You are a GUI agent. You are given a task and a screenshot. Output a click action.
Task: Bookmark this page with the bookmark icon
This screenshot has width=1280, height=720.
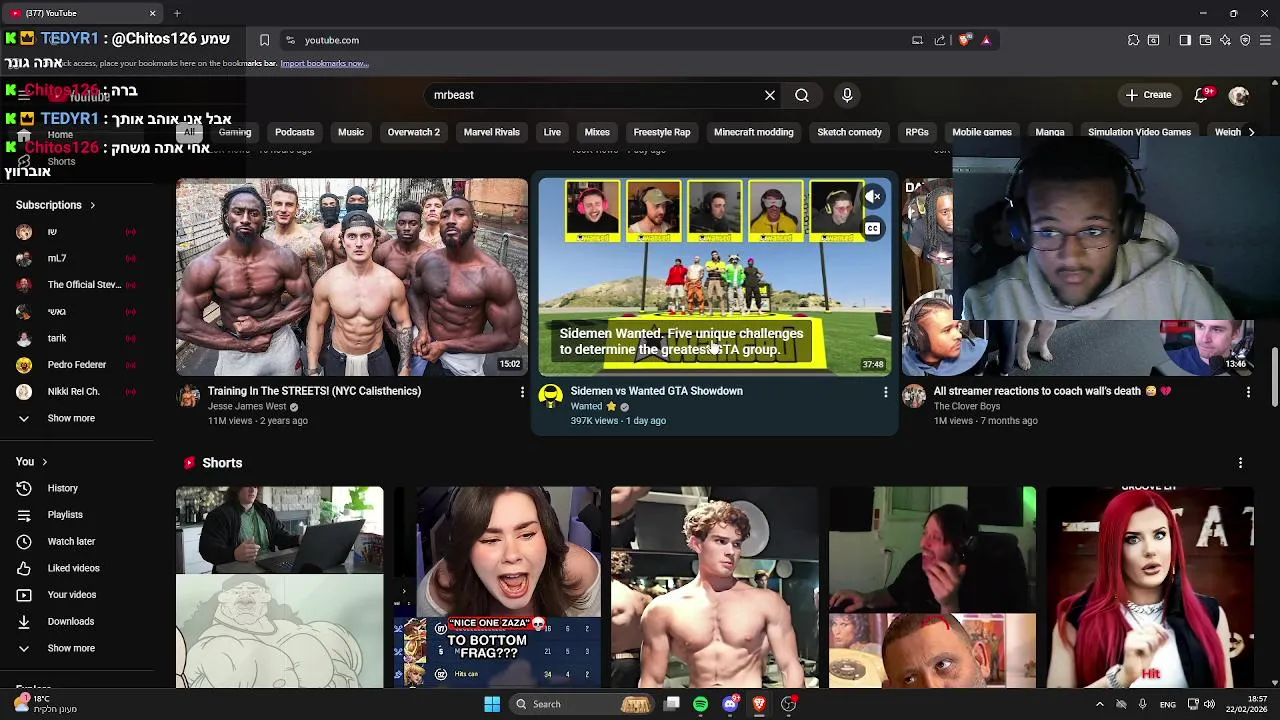264,40
